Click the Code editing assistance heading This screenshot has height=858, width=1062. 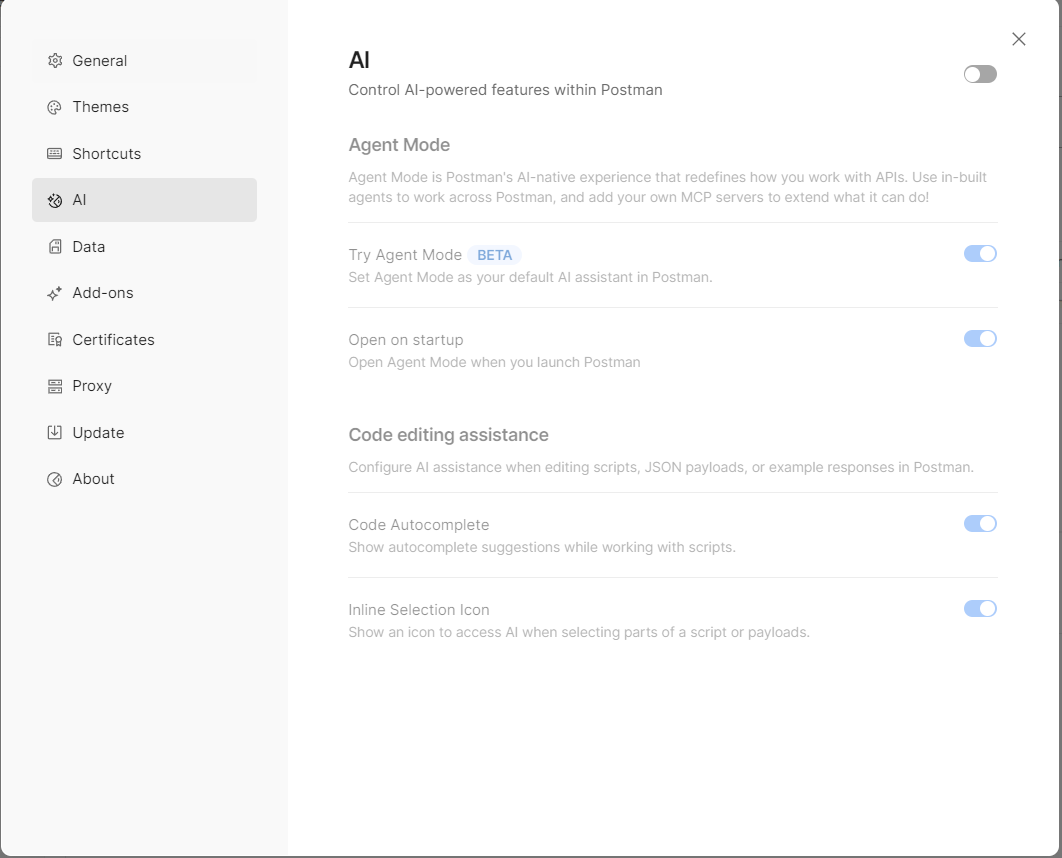[x=448, y=435]
